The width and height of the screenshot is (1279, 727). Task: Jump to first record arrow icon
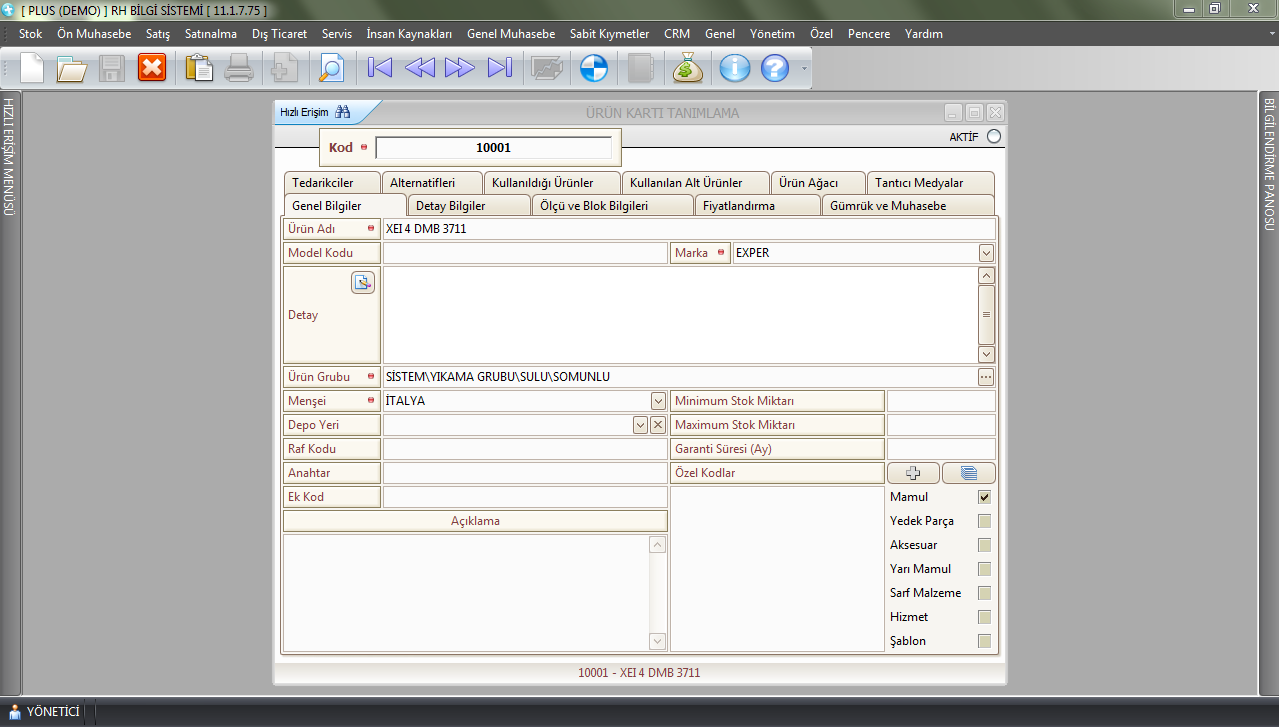pos(380,68)
